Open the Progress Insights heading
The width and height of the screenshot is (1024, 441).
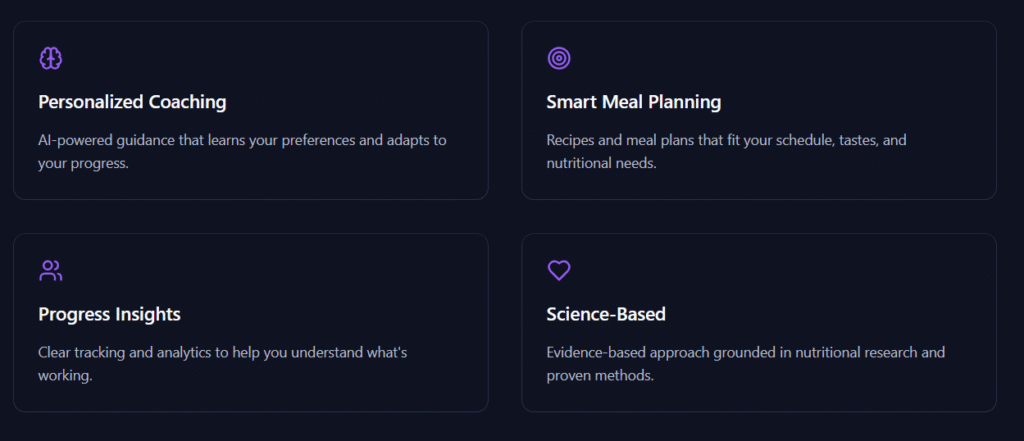pos(109,314)
